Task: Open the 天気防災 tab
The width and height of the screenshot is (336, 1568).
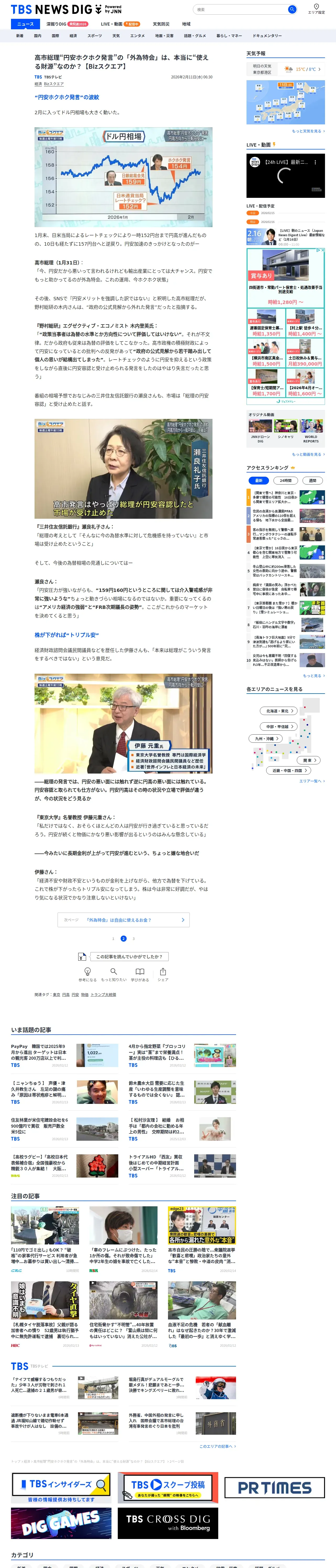Action: click(x=161, y=24)
